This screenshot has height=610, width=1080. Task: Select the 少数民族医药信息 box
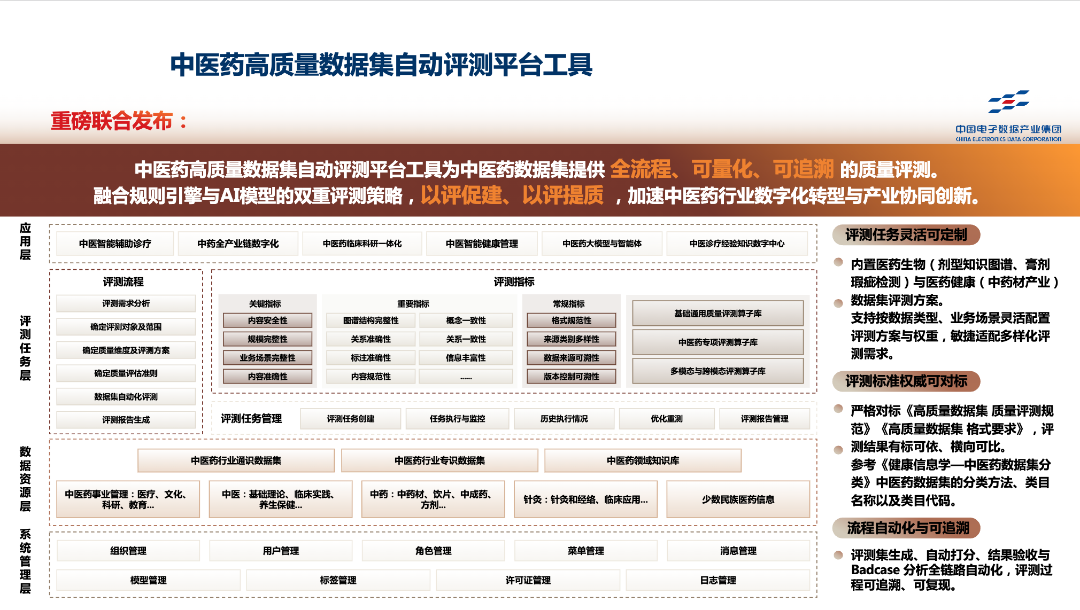coord(738,499)
